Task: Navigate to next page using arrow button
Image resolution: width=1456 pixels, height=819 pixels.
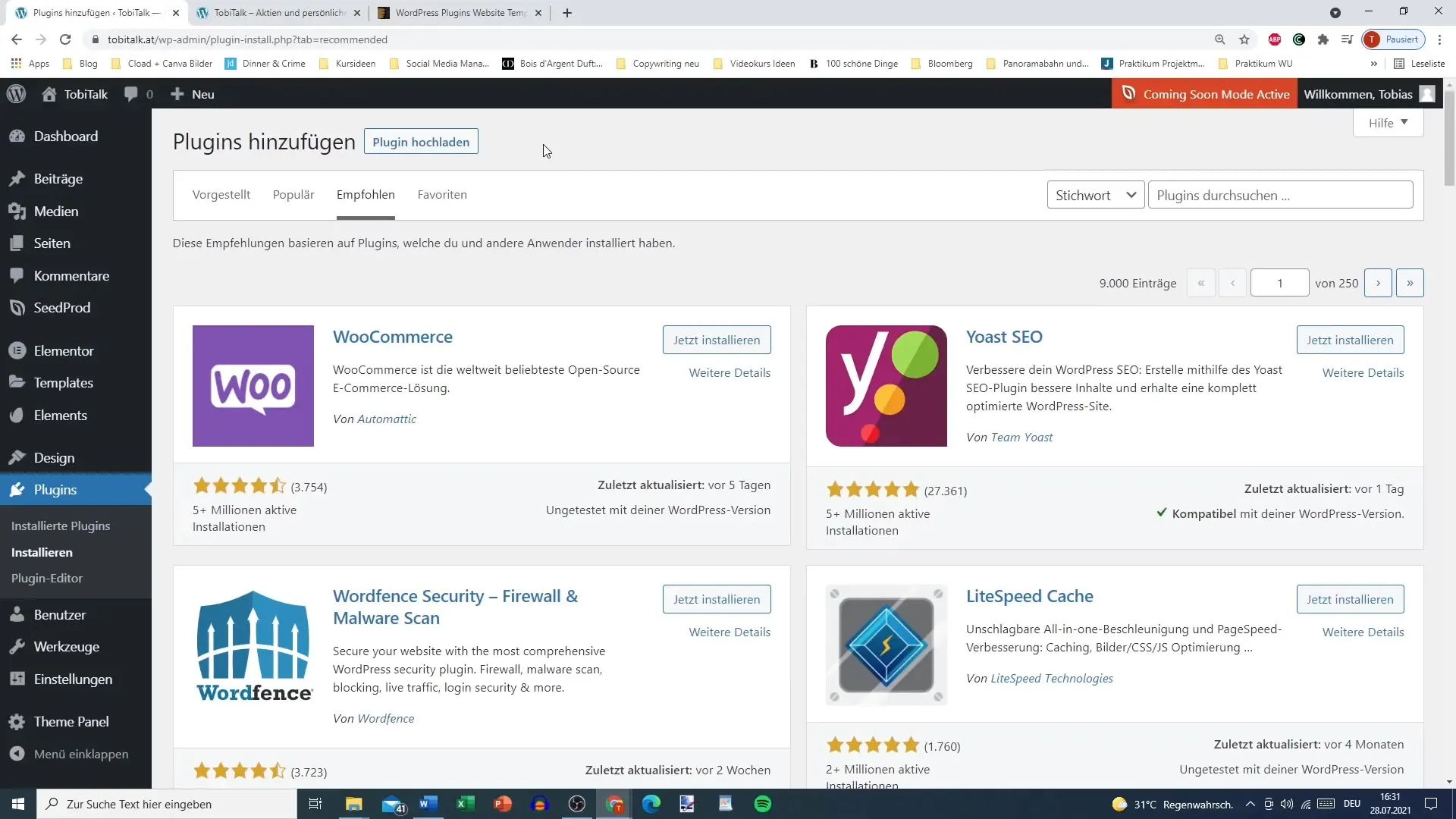Action: (x=1378, y=282)
